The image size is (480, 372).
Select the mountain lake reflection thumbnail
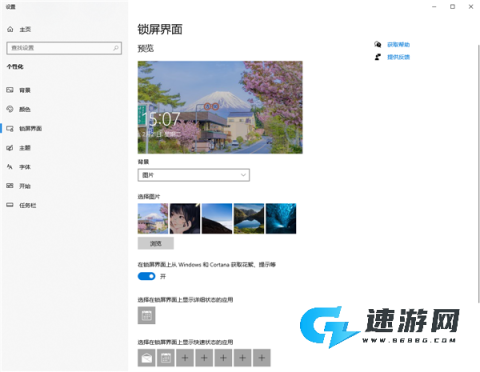(x=249, y=219)
